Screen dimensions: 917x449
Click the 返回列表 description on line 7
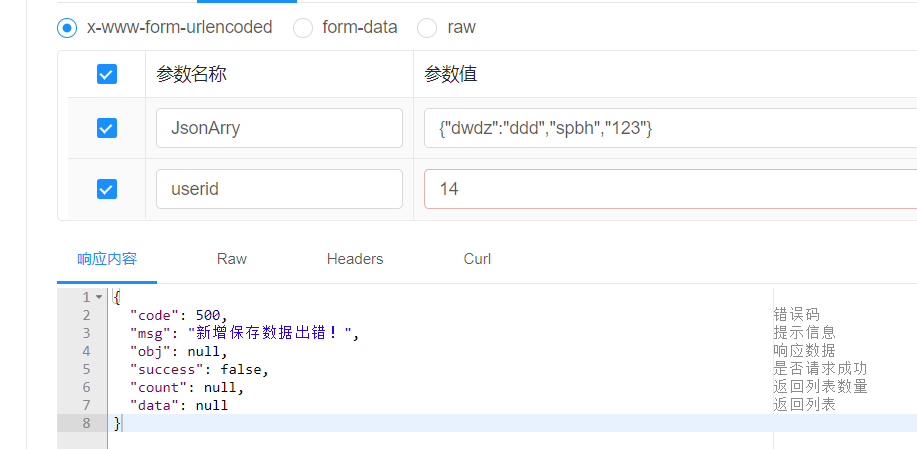coord(805,405)
